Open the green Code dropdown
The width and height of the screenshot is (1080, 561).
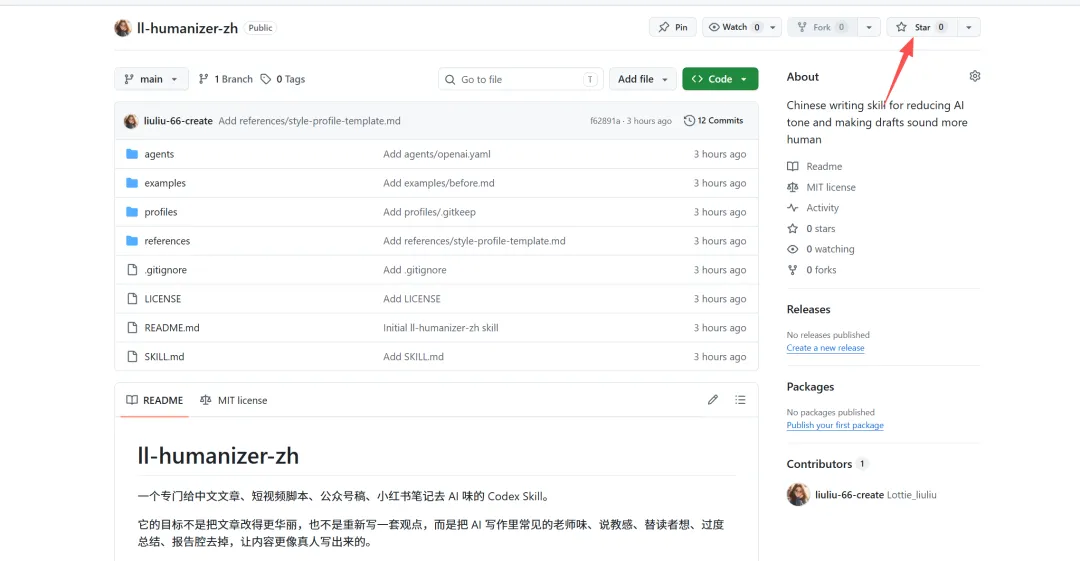click(720, 79)
